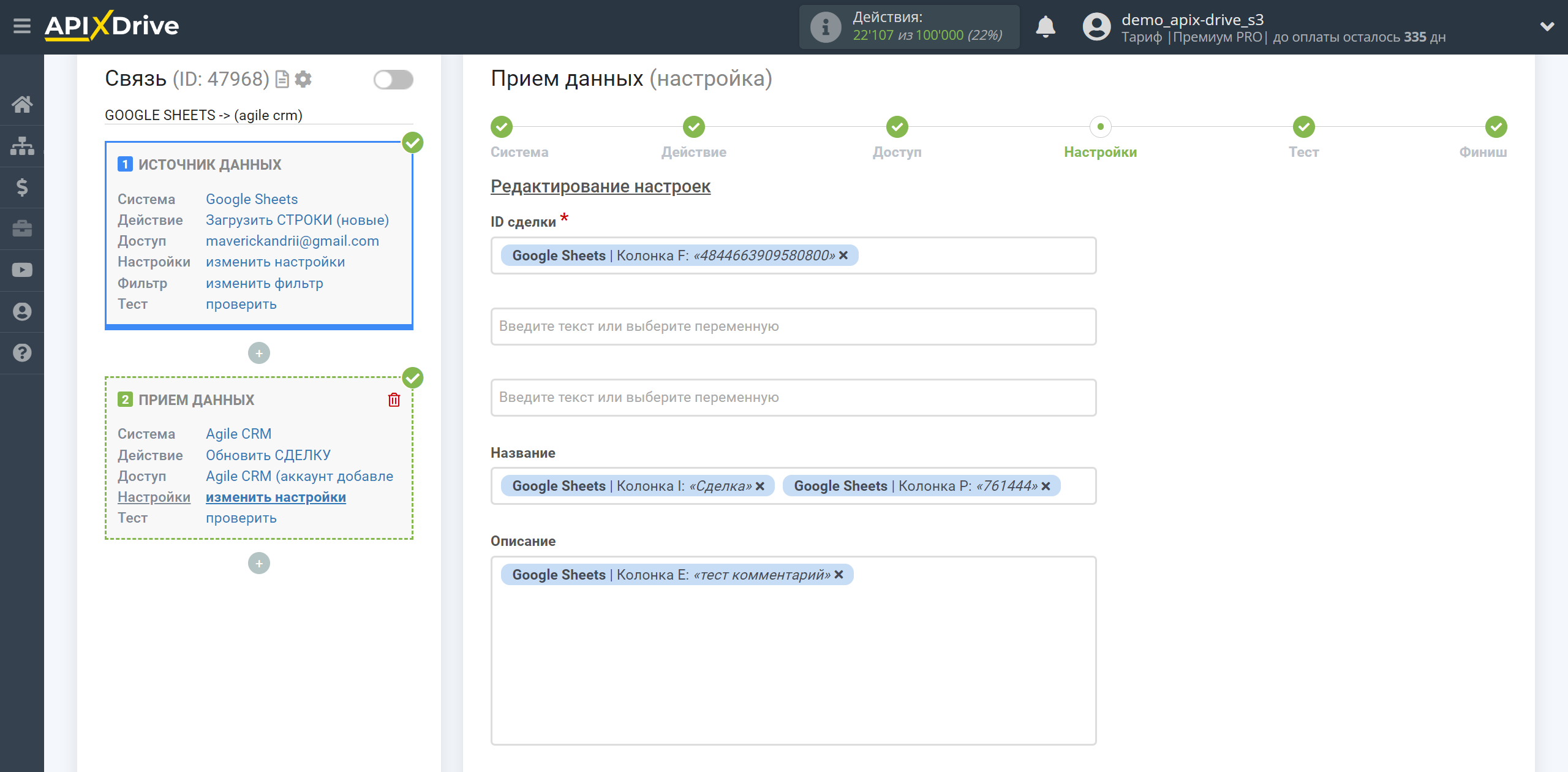Click Обновить СДЕЛКУ action link

click(x=268, y=455)
